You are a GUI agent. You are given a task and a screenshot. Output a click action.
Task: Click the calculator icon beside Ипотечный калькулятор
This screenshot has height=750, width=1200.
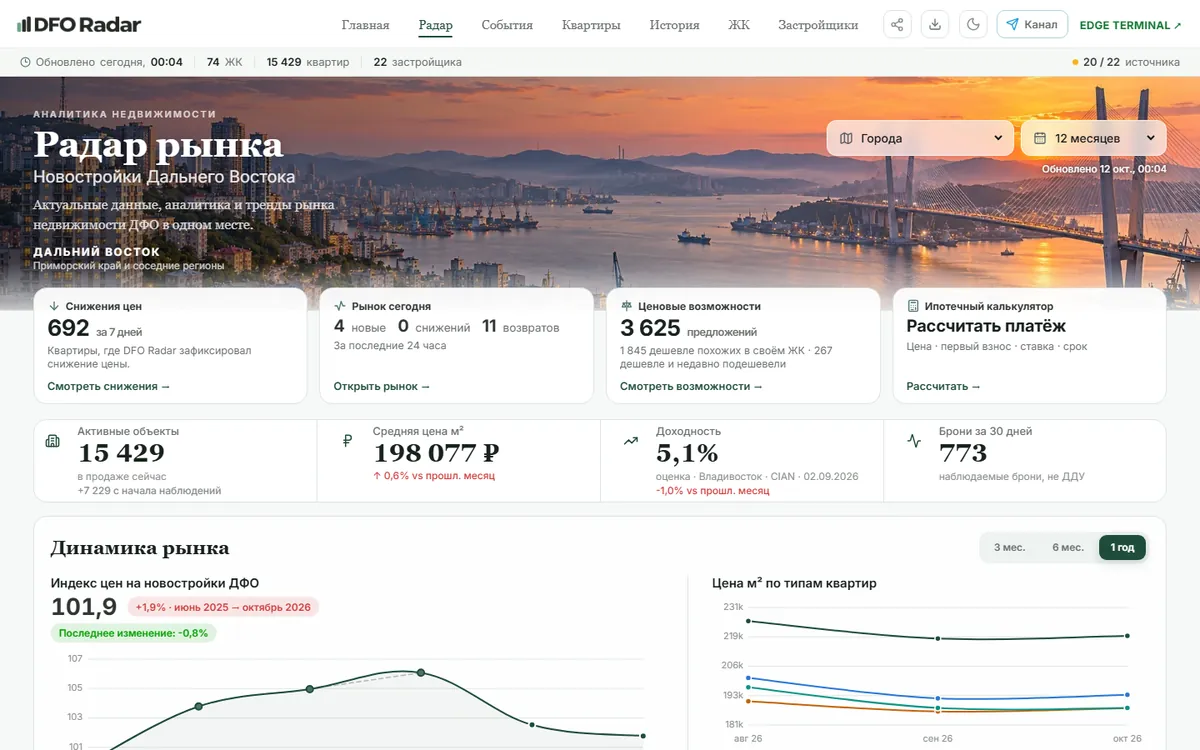pyautogui.click(x=913, y=306)
